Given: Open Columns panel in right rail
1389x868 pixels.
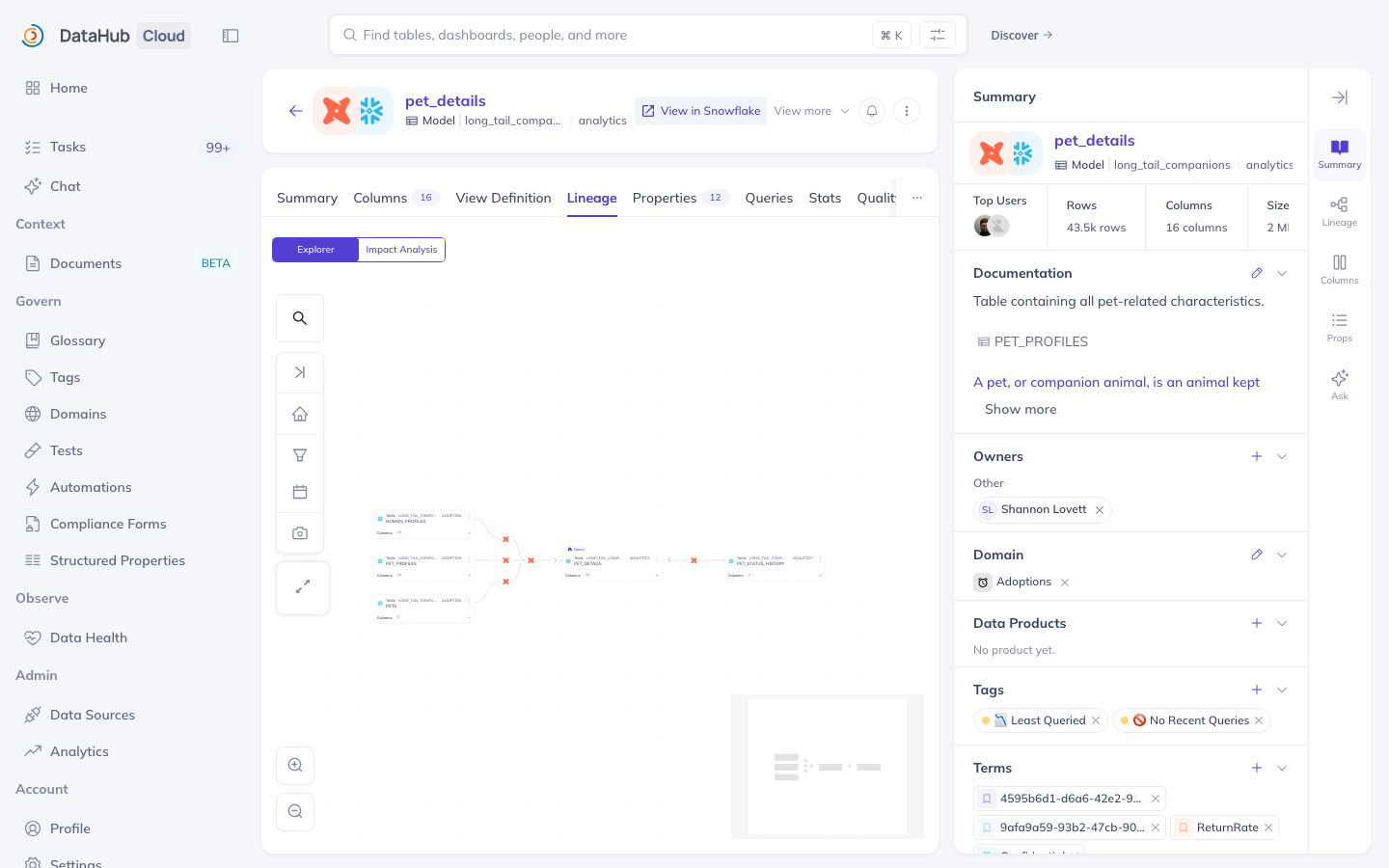Looking at the screenshot, I should (x=1340, y=269).
